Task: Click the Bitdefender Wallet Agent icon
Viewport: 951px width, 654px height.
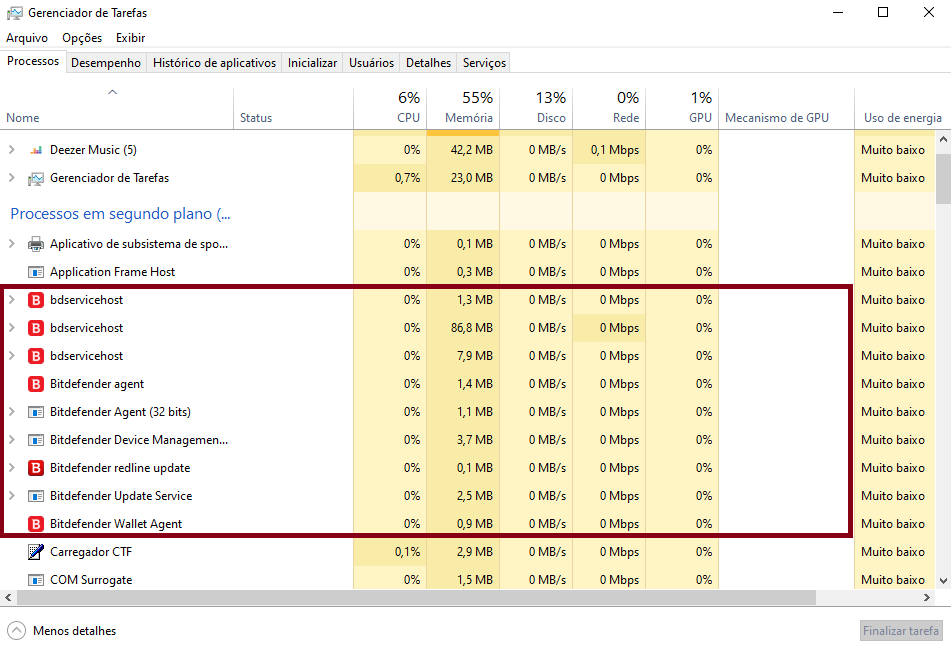Action: coord(36,524)
